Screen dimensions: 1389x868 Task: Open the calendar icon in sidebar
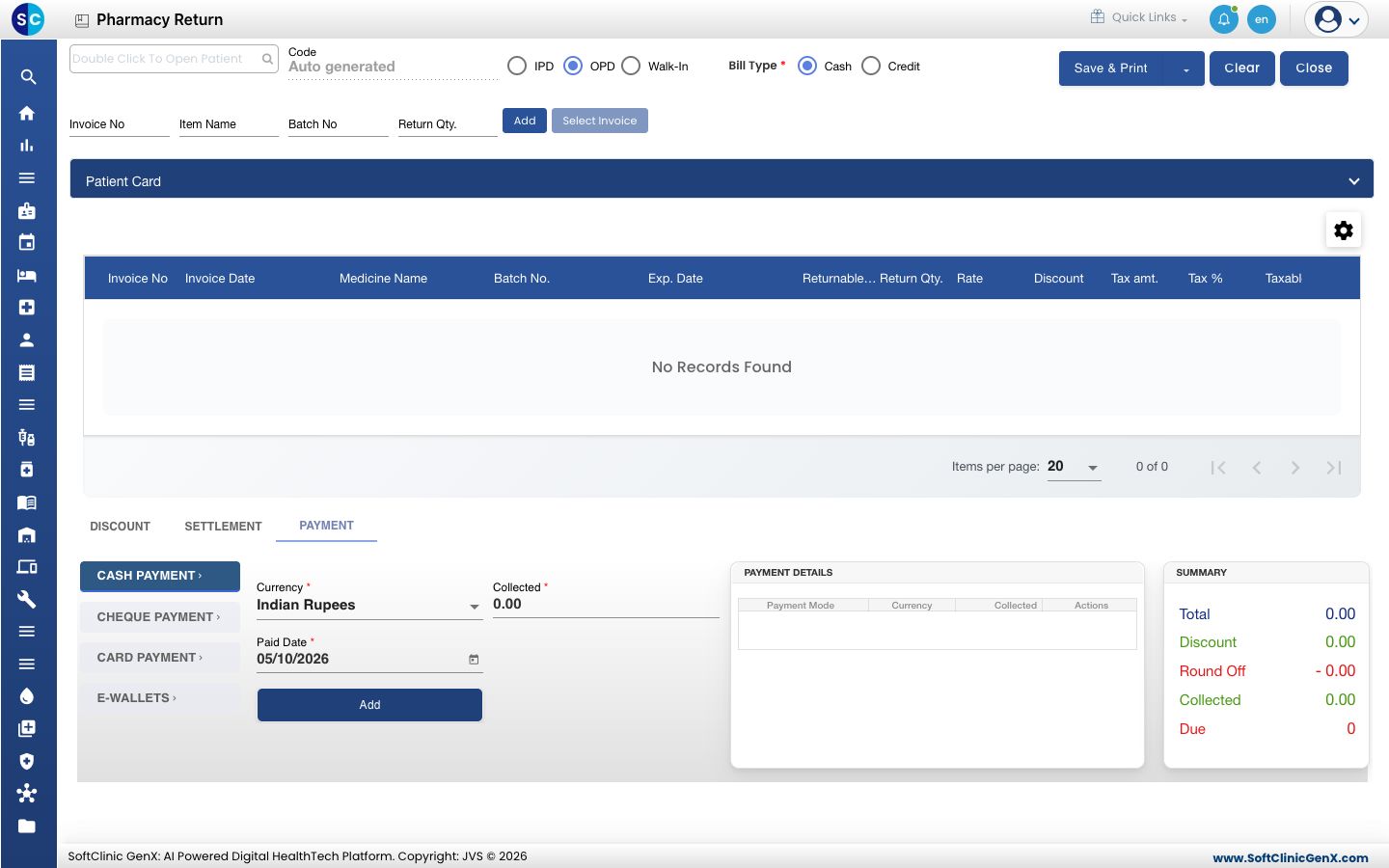click(x=27, y=242)
